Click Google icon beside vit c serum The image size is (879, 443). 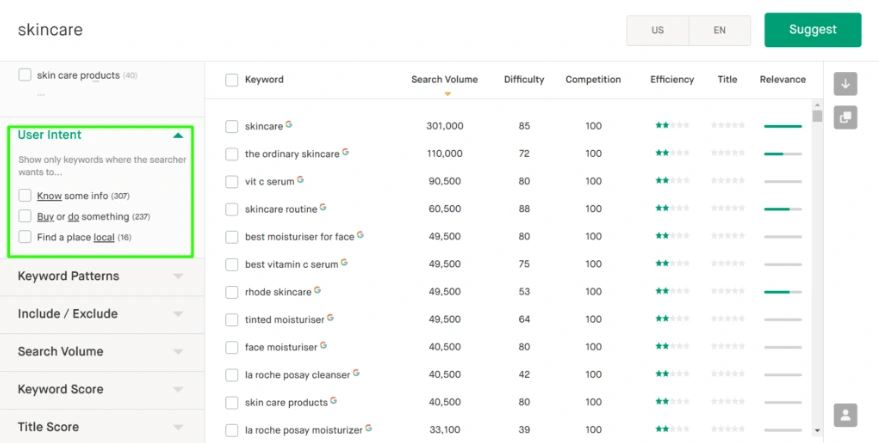click(300, 179)
